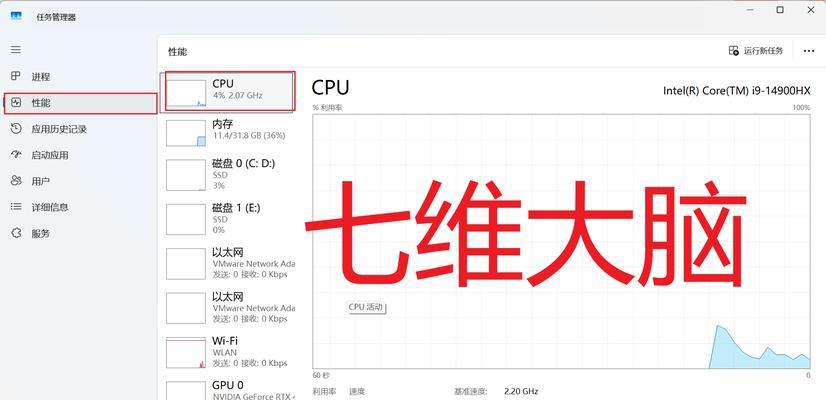Screen dimensions: 826x400
Task: Click the '% 利用率' graph label
Action: [327, 108]
